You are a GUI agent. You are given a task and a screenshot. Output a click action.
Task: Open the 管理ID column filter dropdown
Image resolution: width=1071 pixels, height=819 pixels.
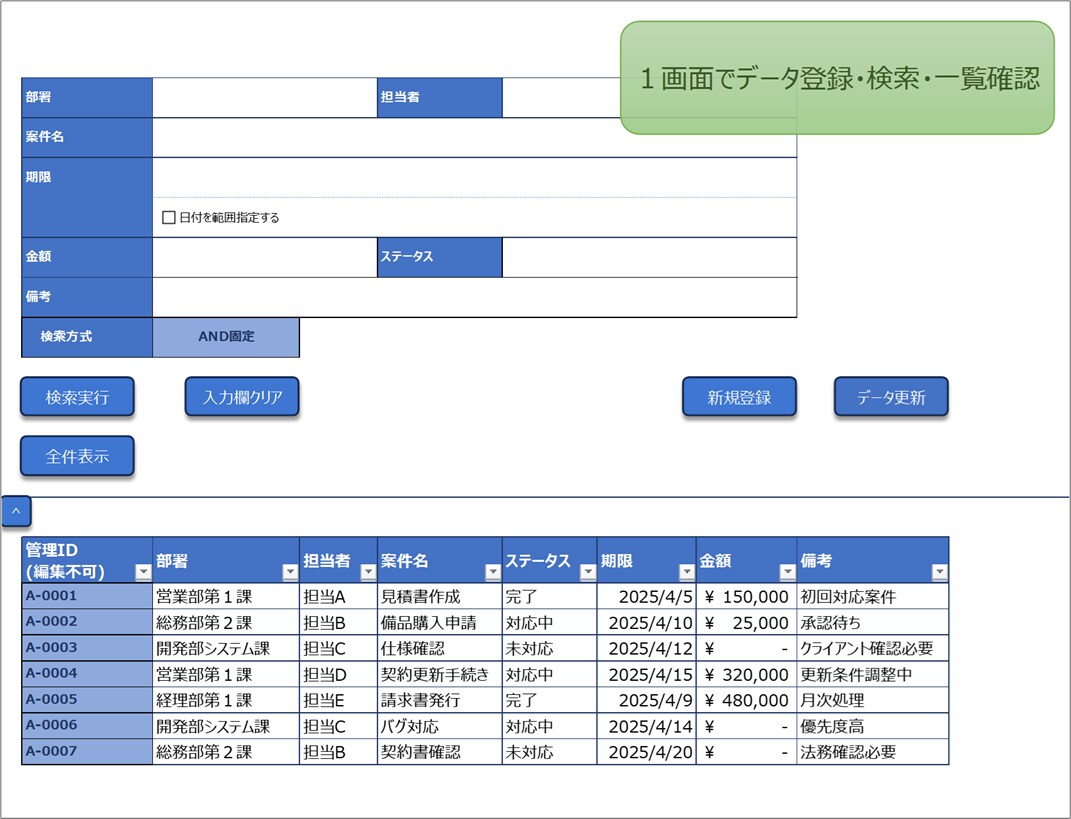pyautogui.click(x=143, y=572)
